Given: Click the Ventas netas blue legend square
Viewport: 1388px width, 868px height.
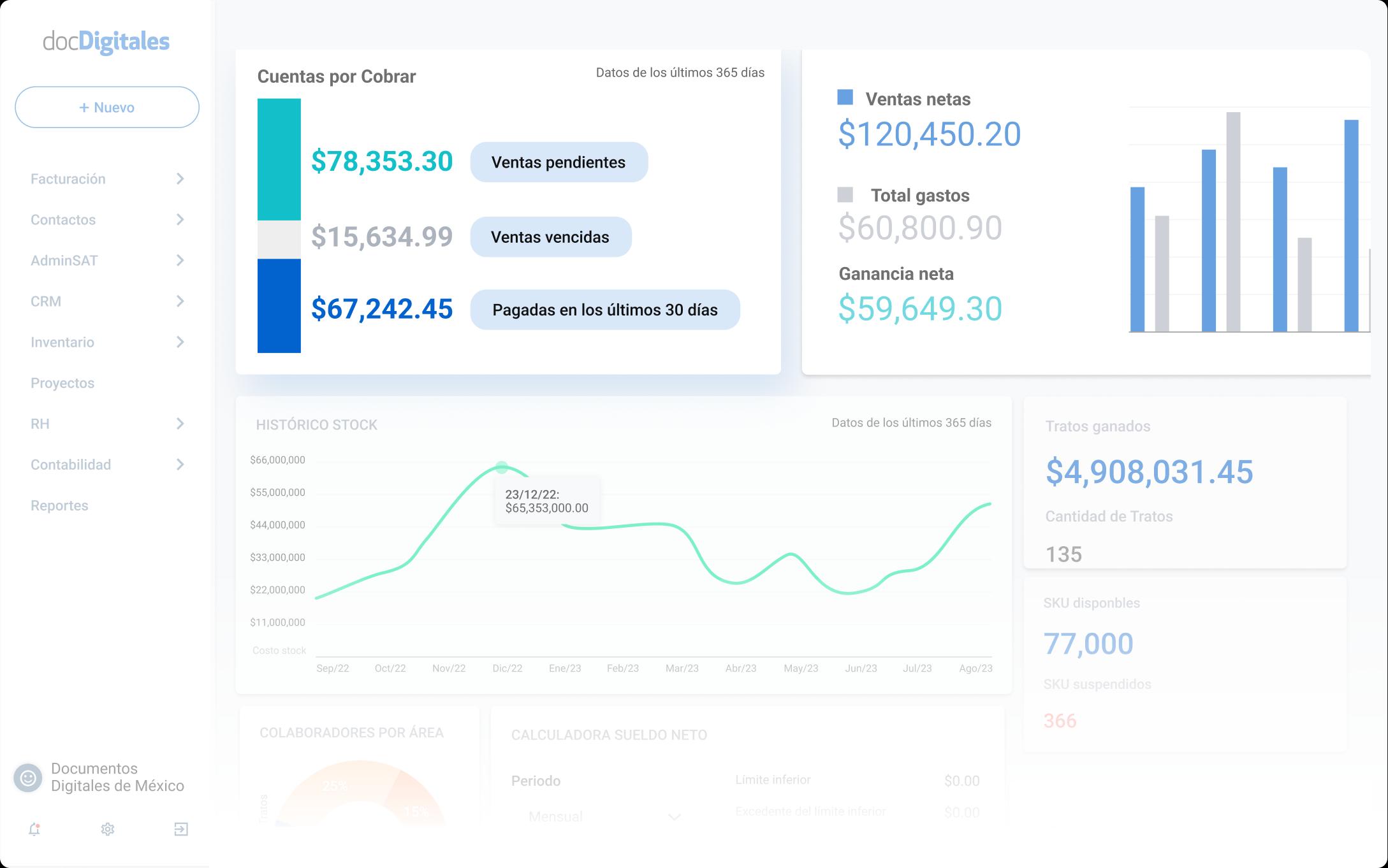Looking at the screenshot, I should point(845,98).
